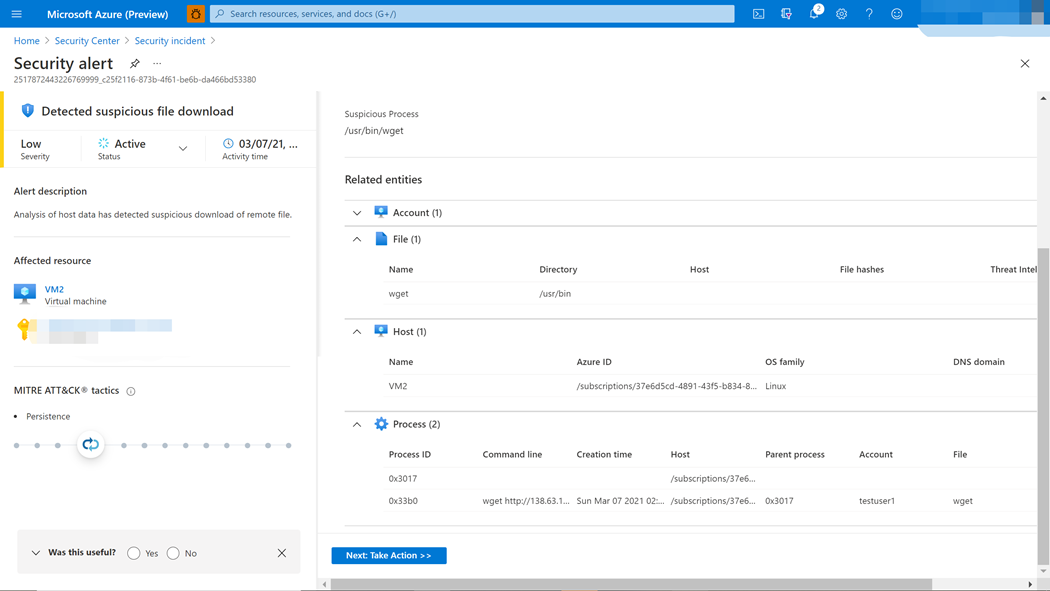Close the Security alert blade
The image size is (1050, 591).
tap(1025, 64)
